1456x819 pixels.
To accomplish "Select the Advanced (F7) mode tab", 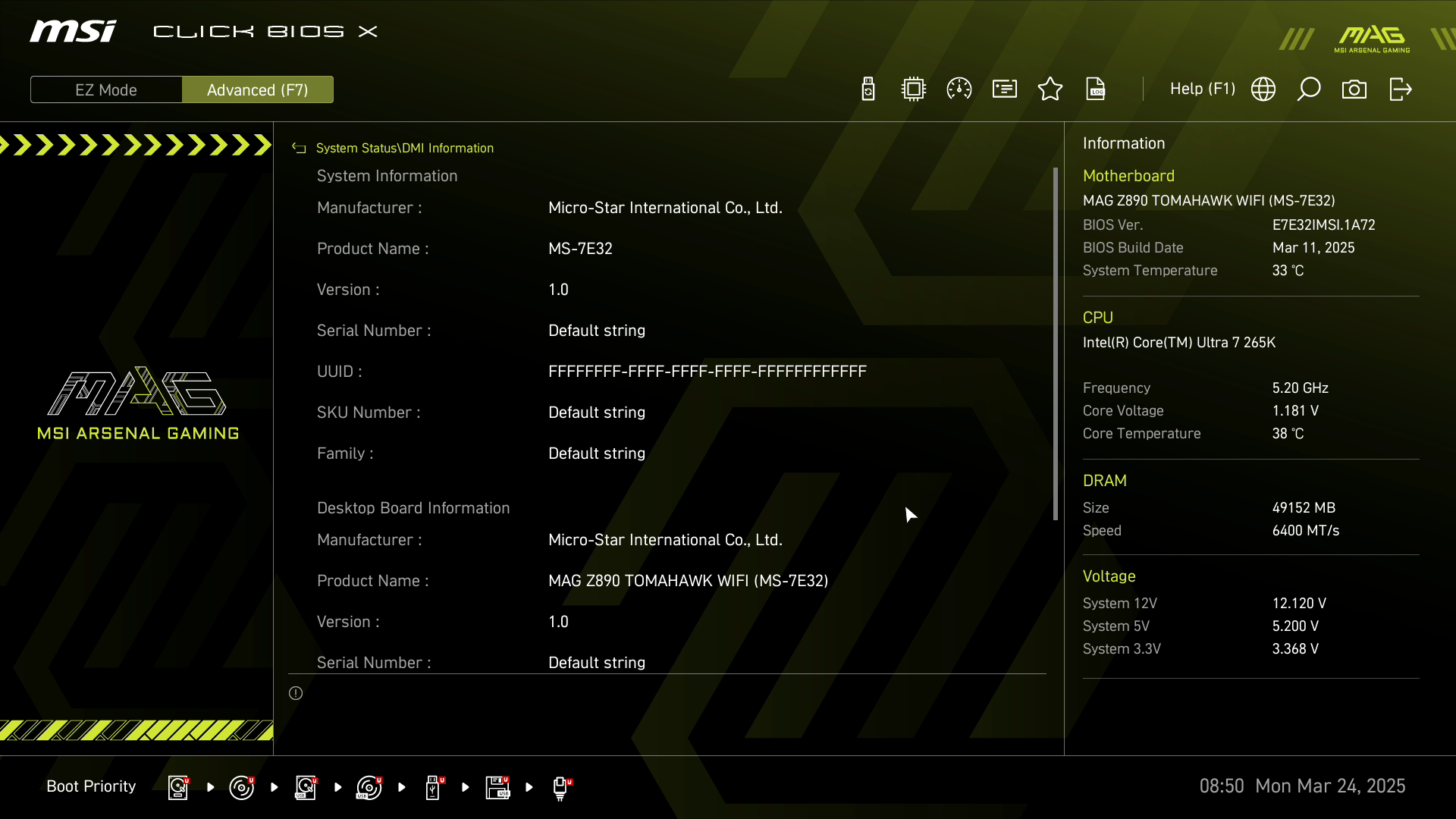I will 258,89.
